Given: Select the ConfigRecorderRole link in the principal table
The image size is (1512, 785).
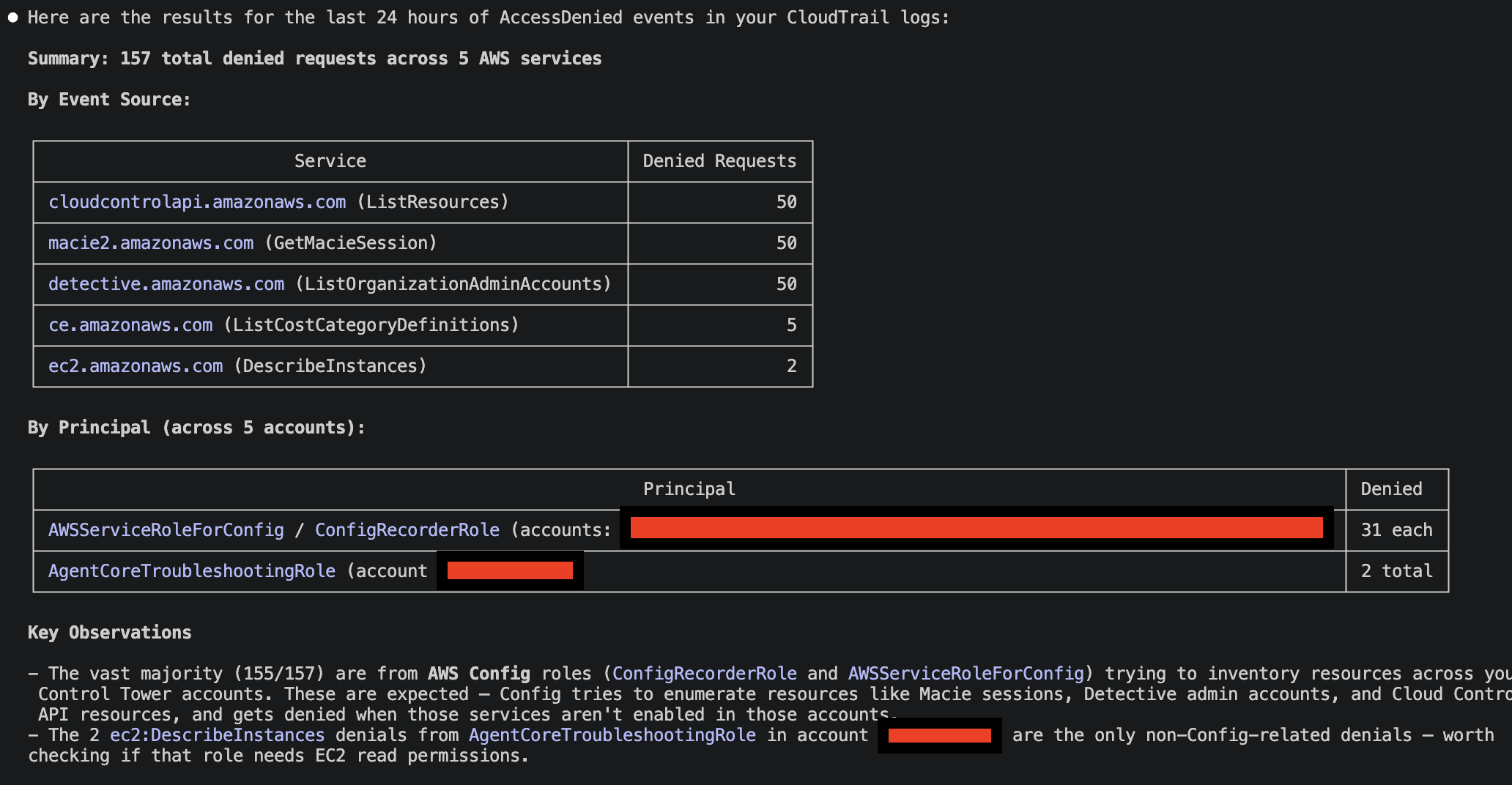Looking at the screenshot, I should 407,529.
